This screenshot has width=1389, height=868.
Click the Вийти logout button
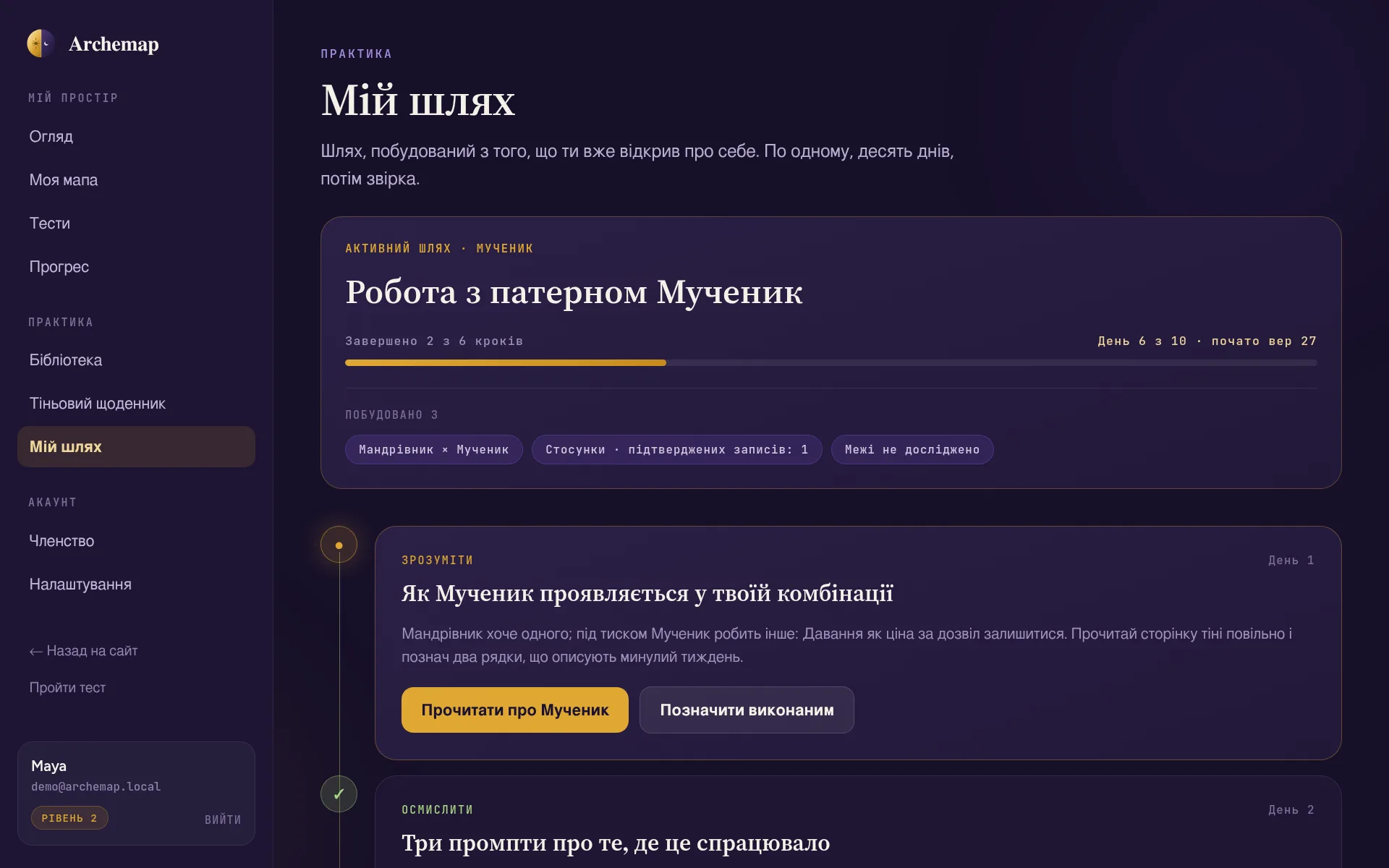click(223, 820)
